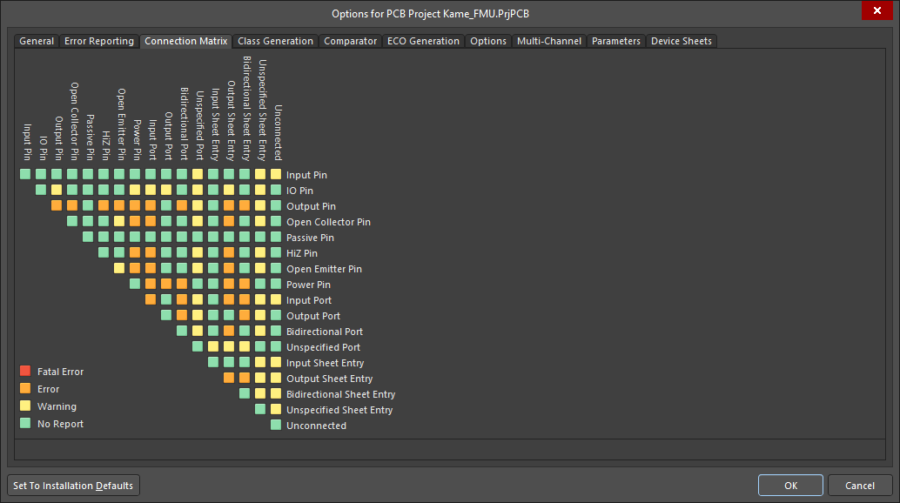Cancel the project options dialog

859,485
